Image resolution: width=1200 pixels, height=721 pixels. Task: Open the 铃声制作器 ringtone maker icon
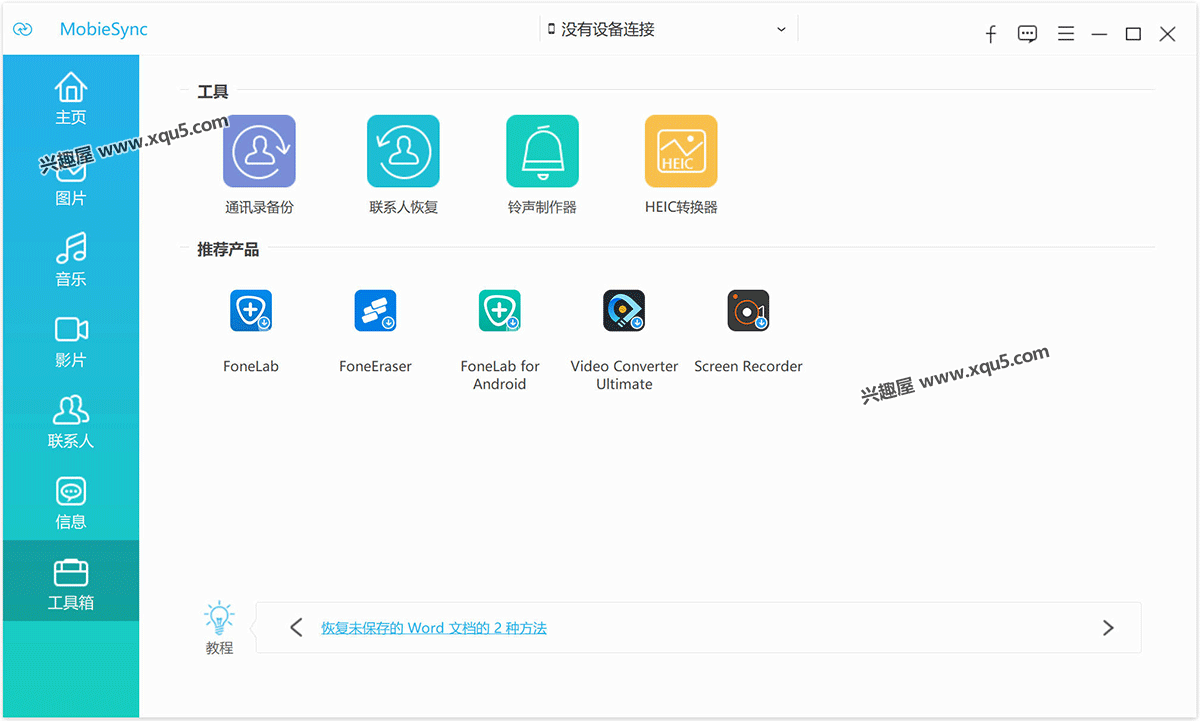click(x=542, y=151)
